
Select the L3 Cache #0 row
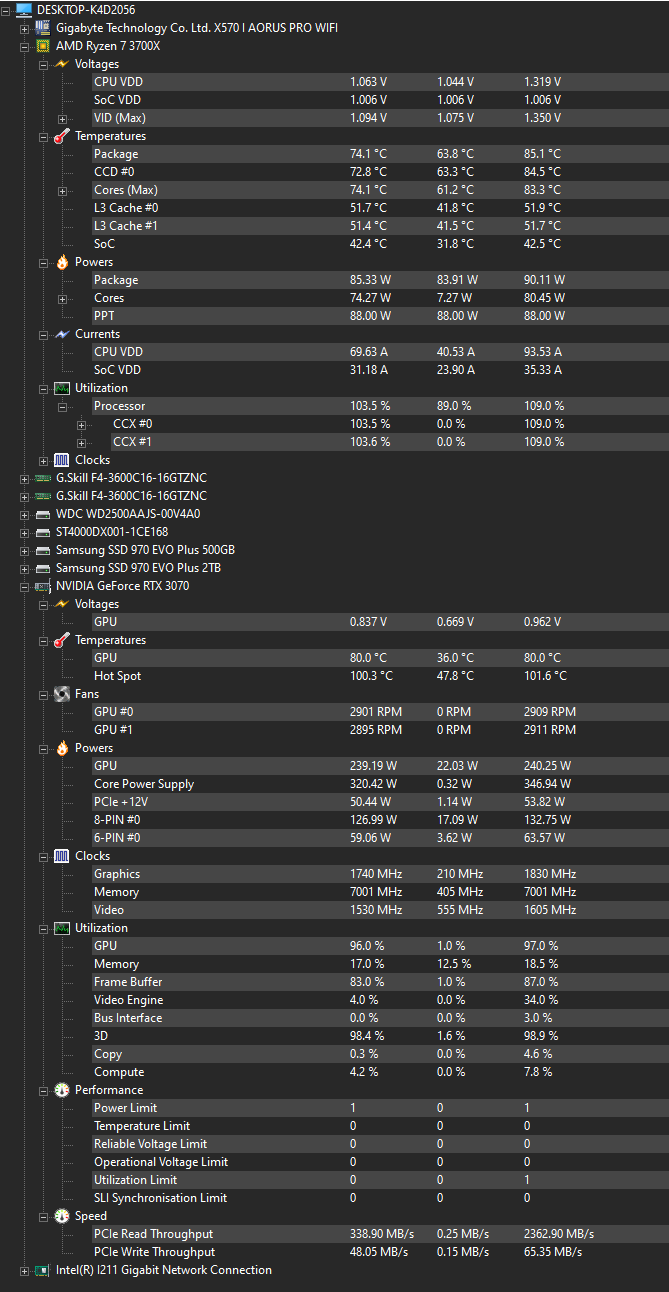(380, 208)
